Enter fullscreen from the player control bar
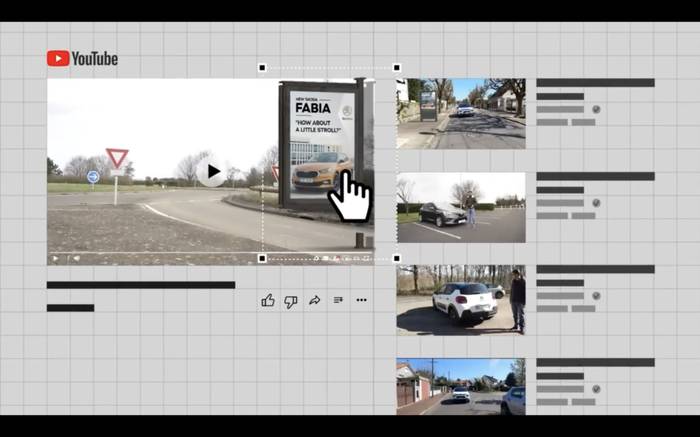The image size is (700, 437). pyautogui.click(x=367, y=258)
